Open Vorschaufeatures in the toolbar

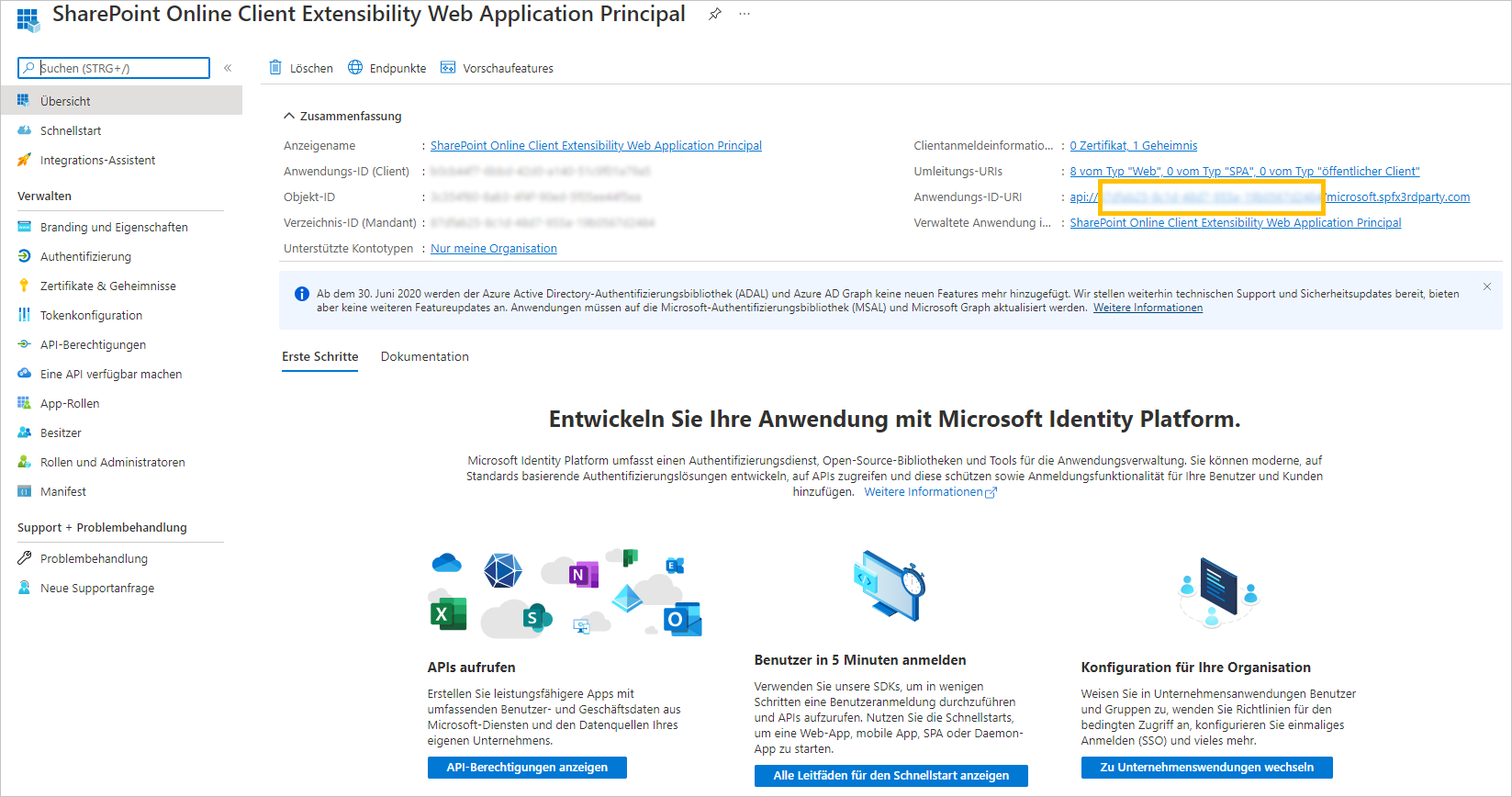497,68
